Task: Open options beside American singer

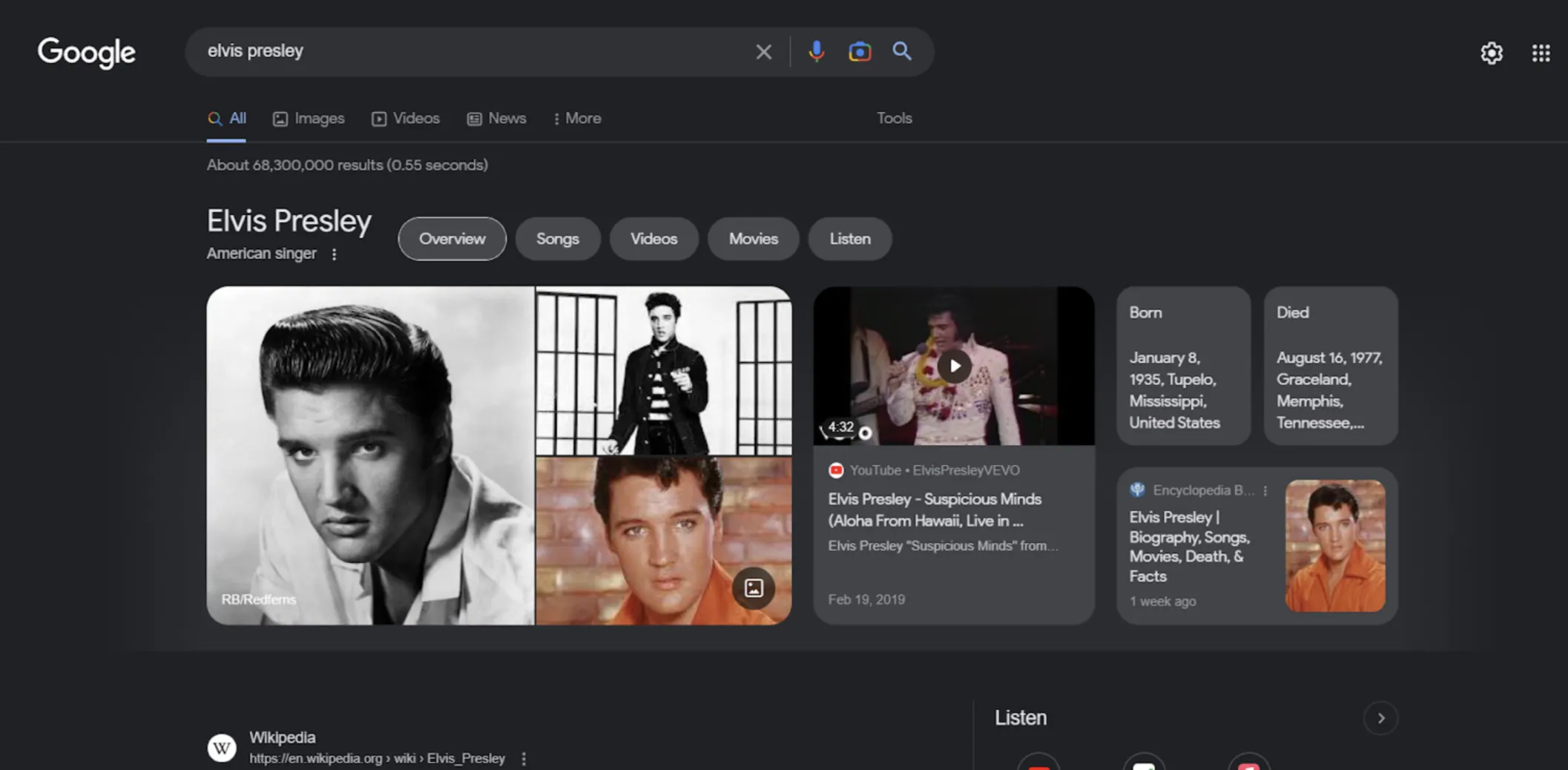Action: (335, 254)
